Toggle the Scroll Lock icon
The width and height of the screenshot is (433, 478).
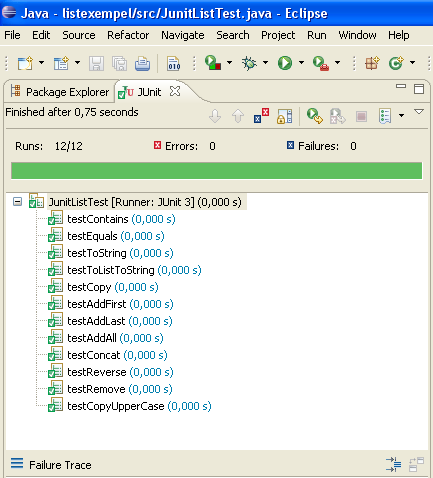(x=285, y=116)
